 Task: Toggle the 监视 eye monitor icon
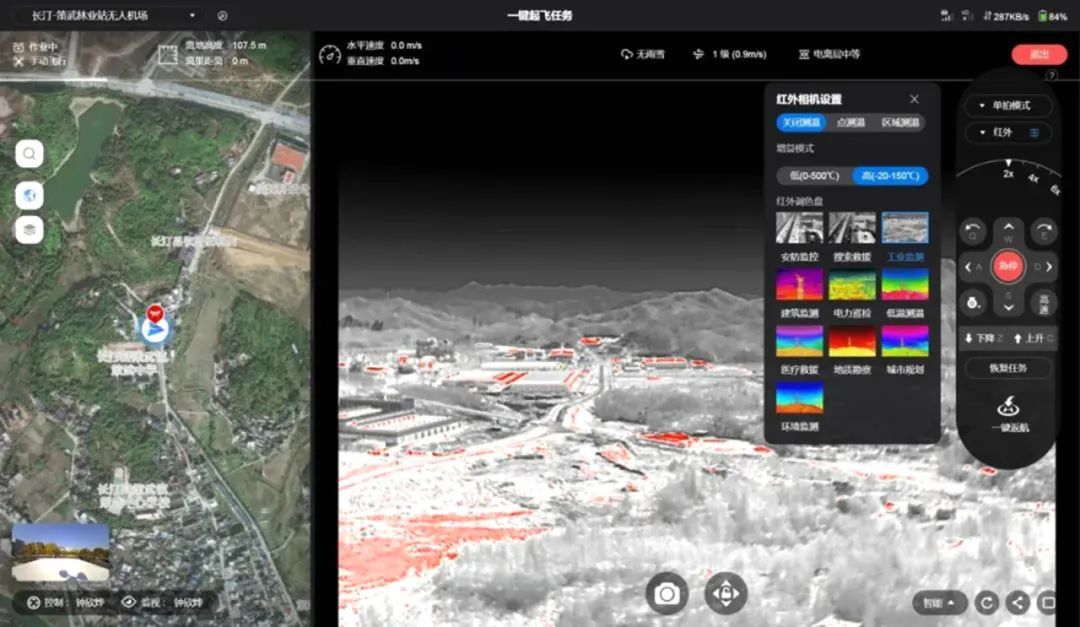point(128,602)
